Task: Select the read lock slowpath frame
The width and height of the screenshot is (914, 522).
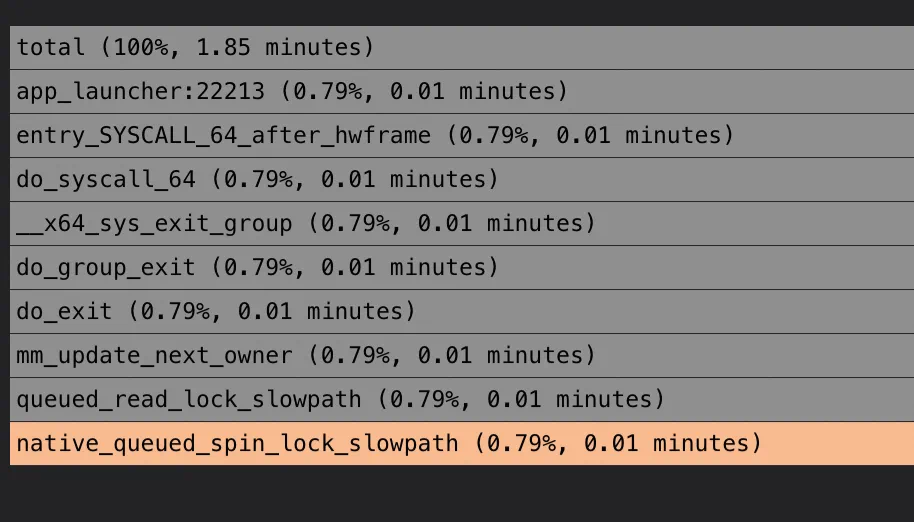Action: coord(462,399)
